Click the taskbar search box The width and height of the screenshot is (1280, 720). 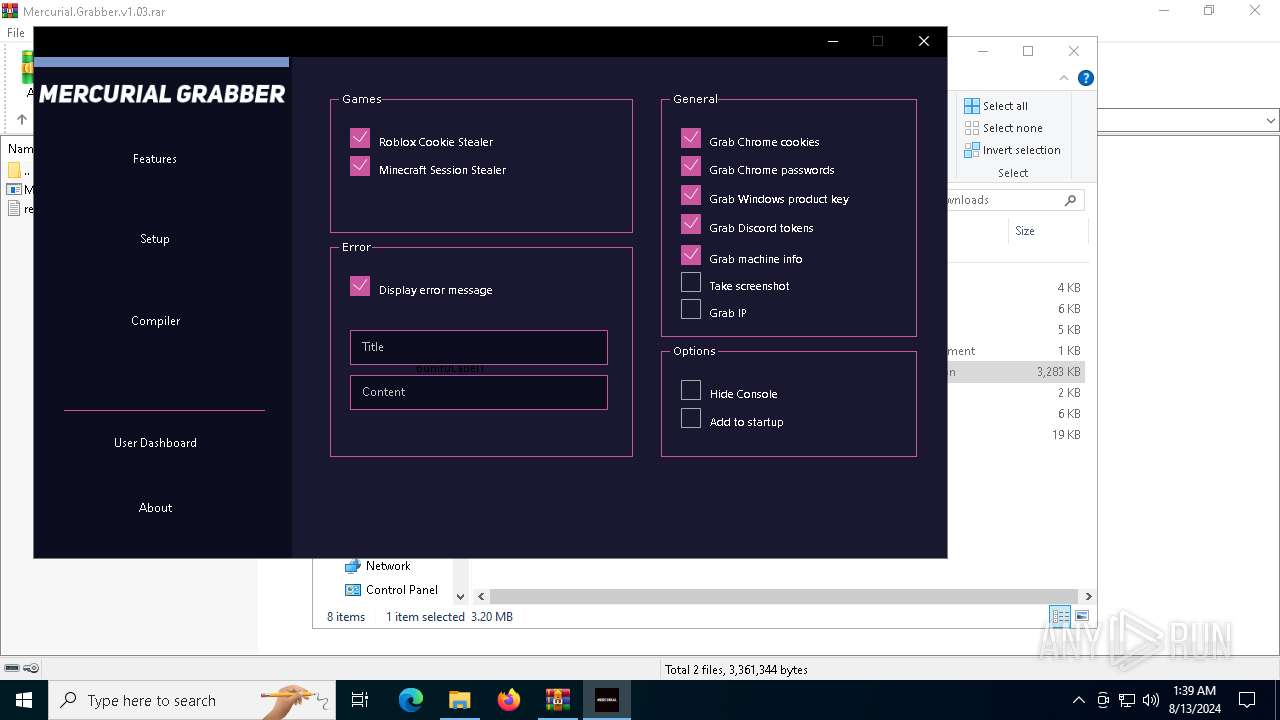click(x=190, y=700)
